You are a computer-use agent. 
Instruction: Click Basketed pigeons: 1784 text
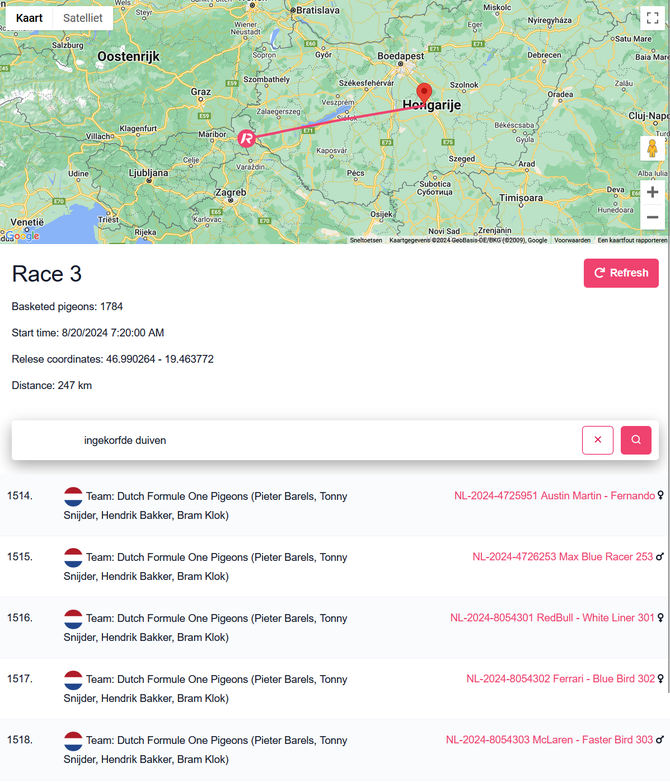point(67,306)
